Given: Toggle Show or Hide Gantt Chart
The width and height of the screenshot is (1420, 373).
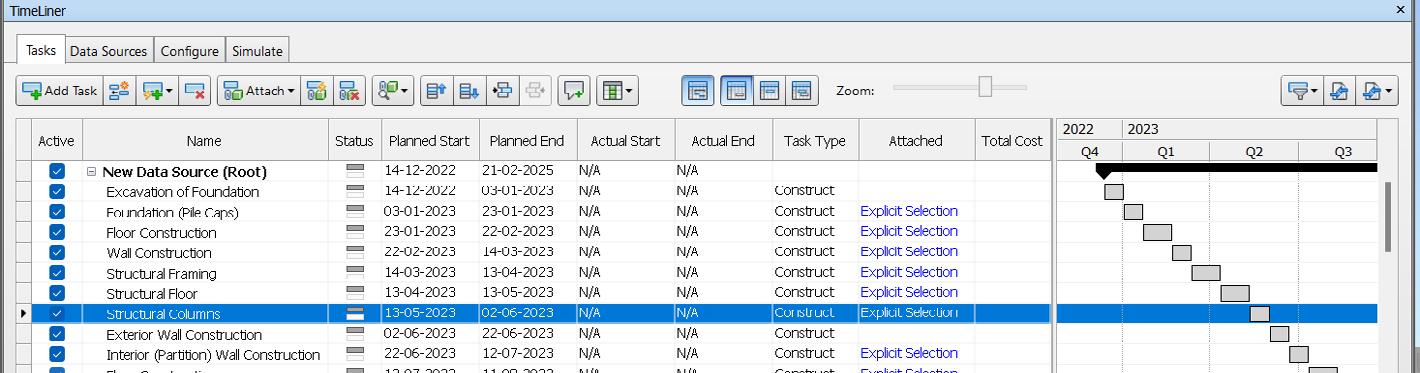Looking at the screenshot, I should pos(699,90).
